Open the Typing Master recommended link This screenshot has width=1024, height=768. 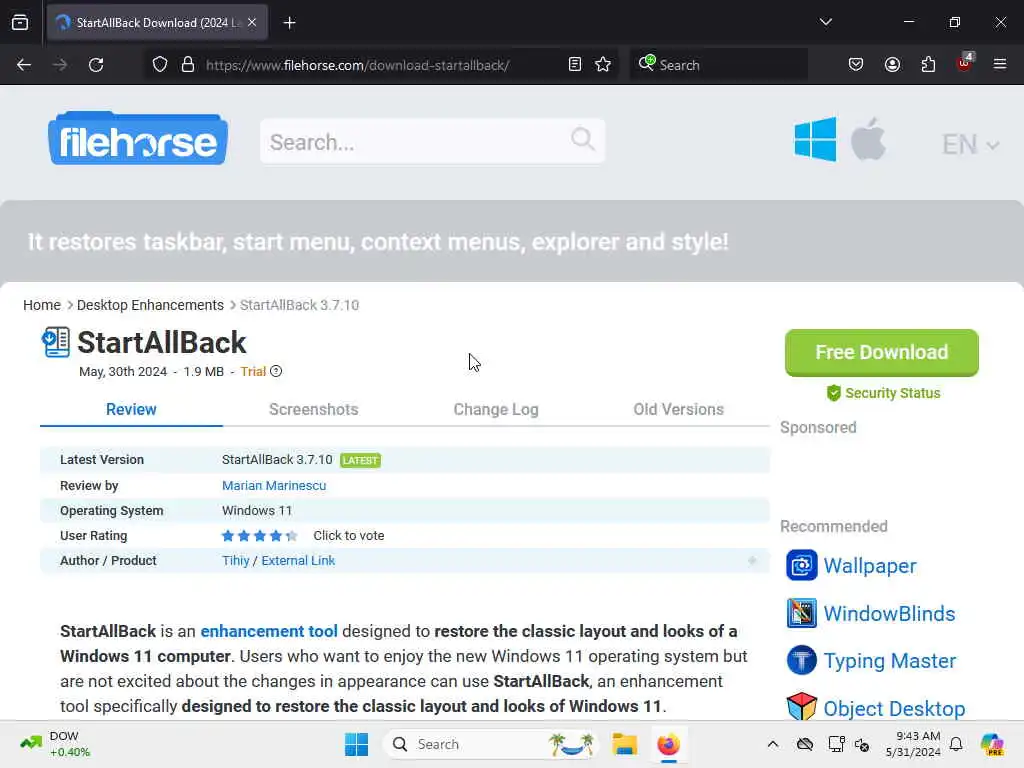[889, 660]
